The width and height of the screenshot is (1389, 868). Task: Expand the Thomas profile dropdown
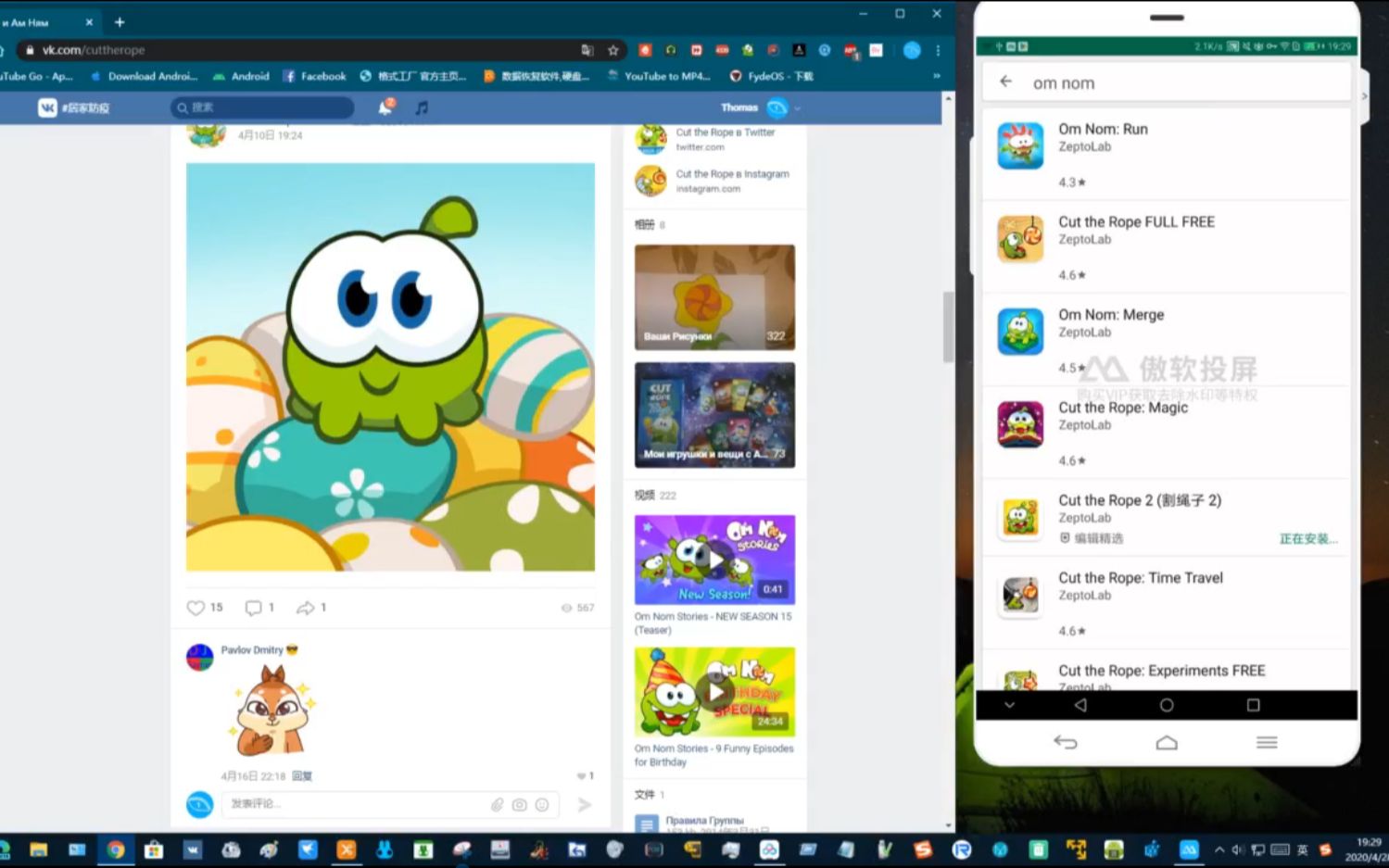point(797,107)
